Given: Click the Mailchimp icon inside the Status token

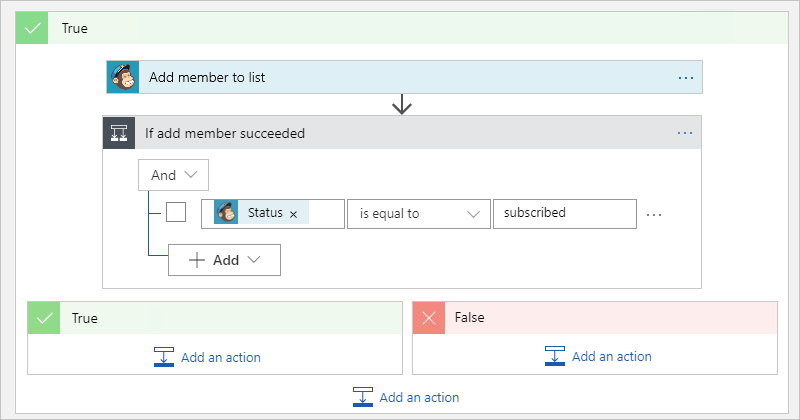Looking at the screenshot, I should click(226, 212).
